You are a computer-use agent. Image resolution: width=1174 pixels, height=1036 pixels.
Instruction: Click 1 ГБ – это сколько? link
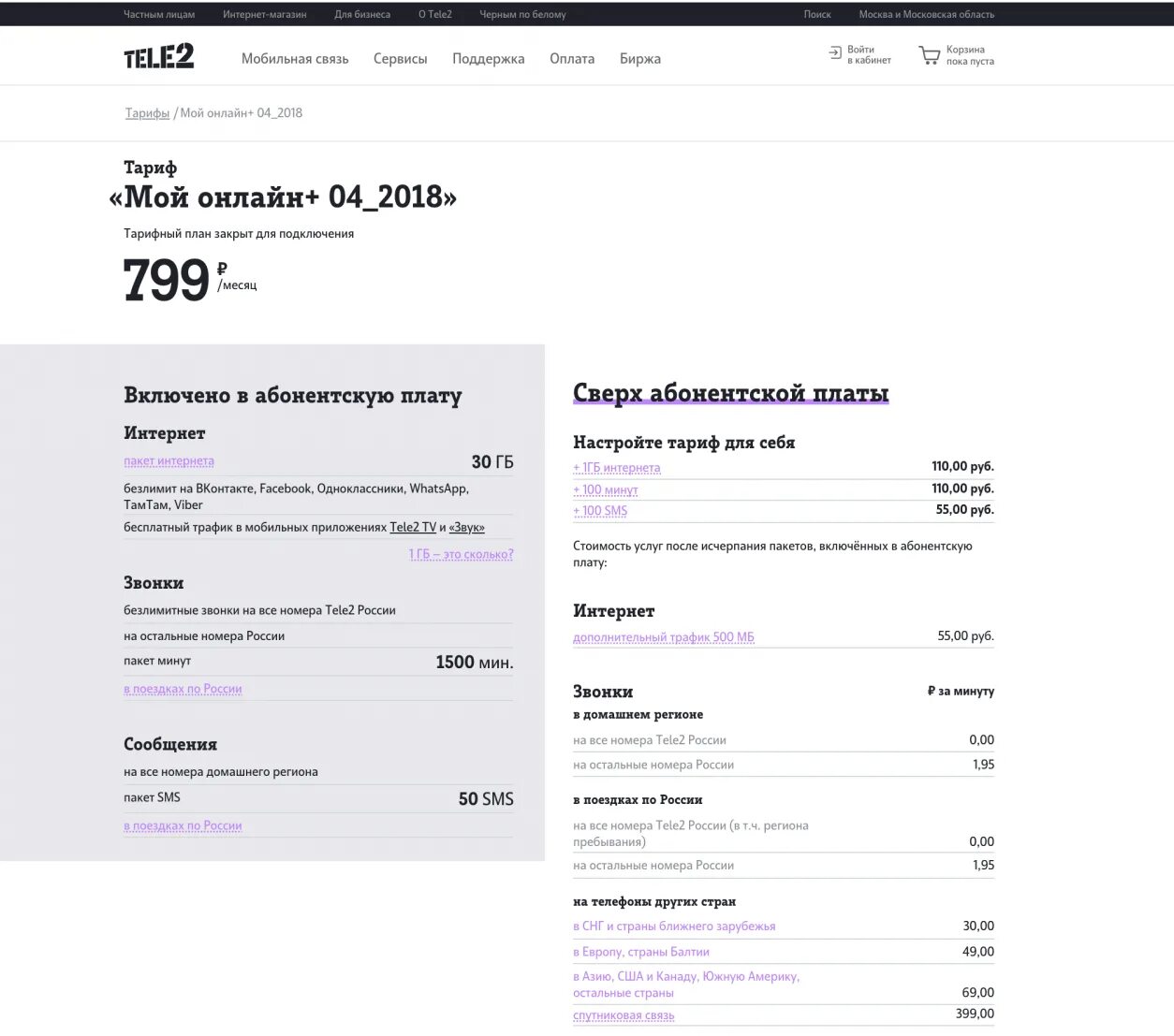(x=461, y=554)
